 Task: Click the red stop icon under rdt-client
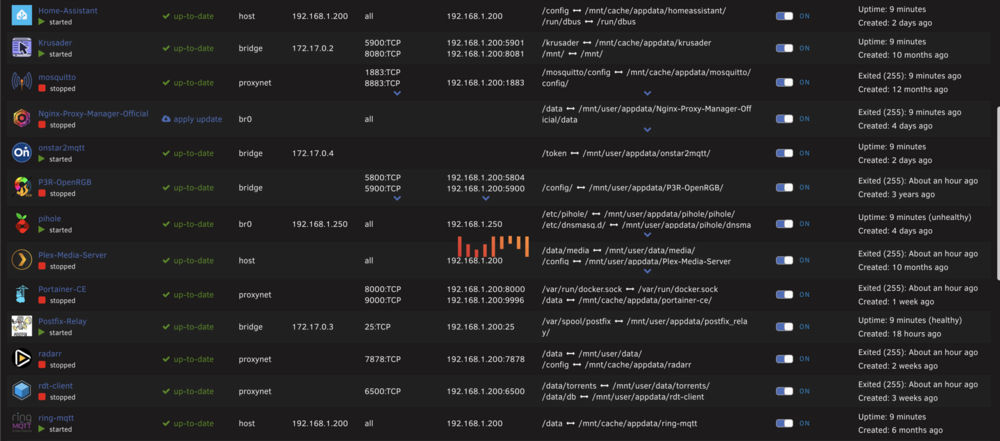click(42, 397)
